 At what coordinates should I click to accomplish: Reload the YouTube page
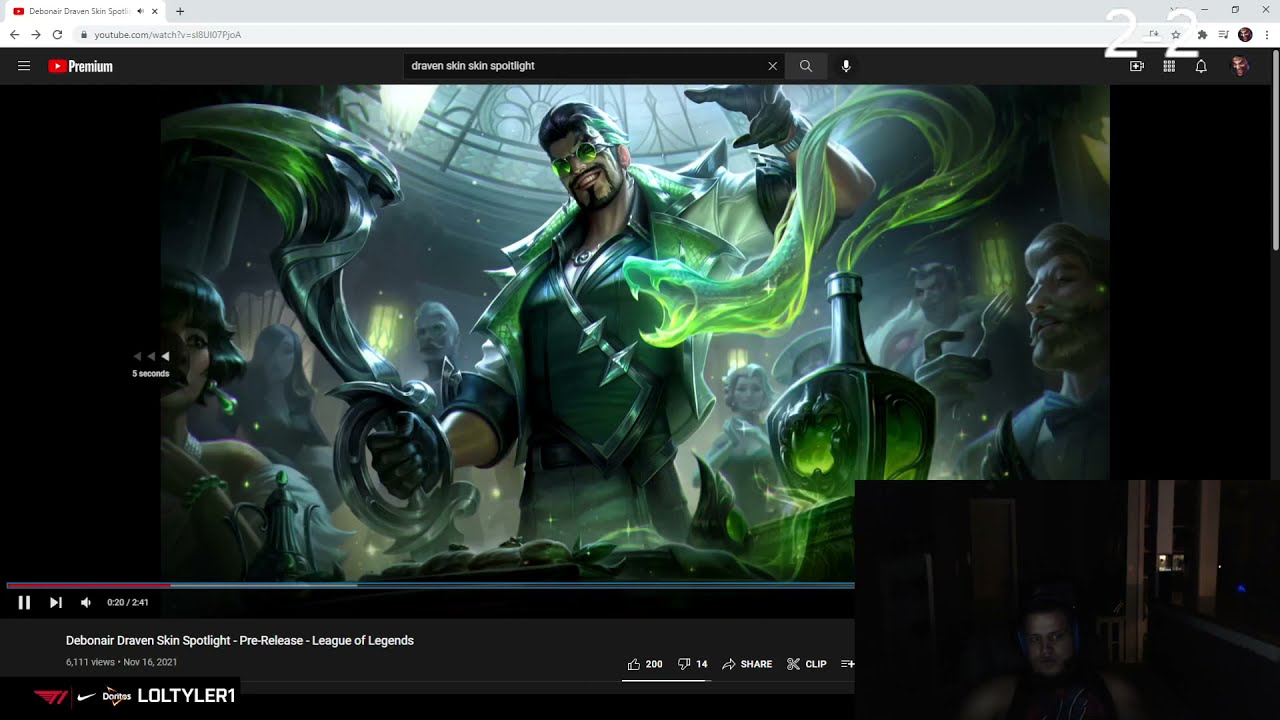click(58, 34)
